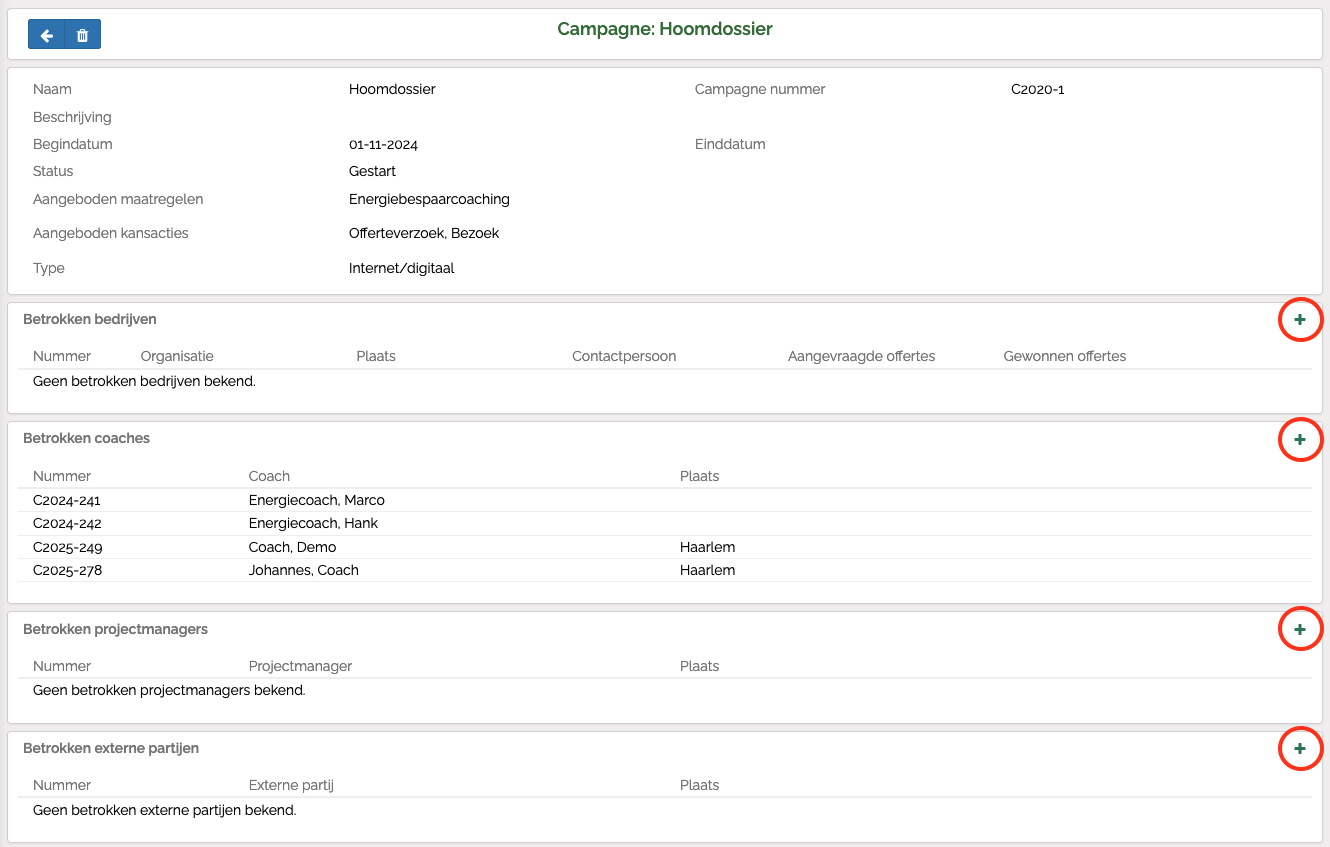Click the Naam value Hoomdossier
Viewport: 1330px width, 847px height.
pos(392,89)
